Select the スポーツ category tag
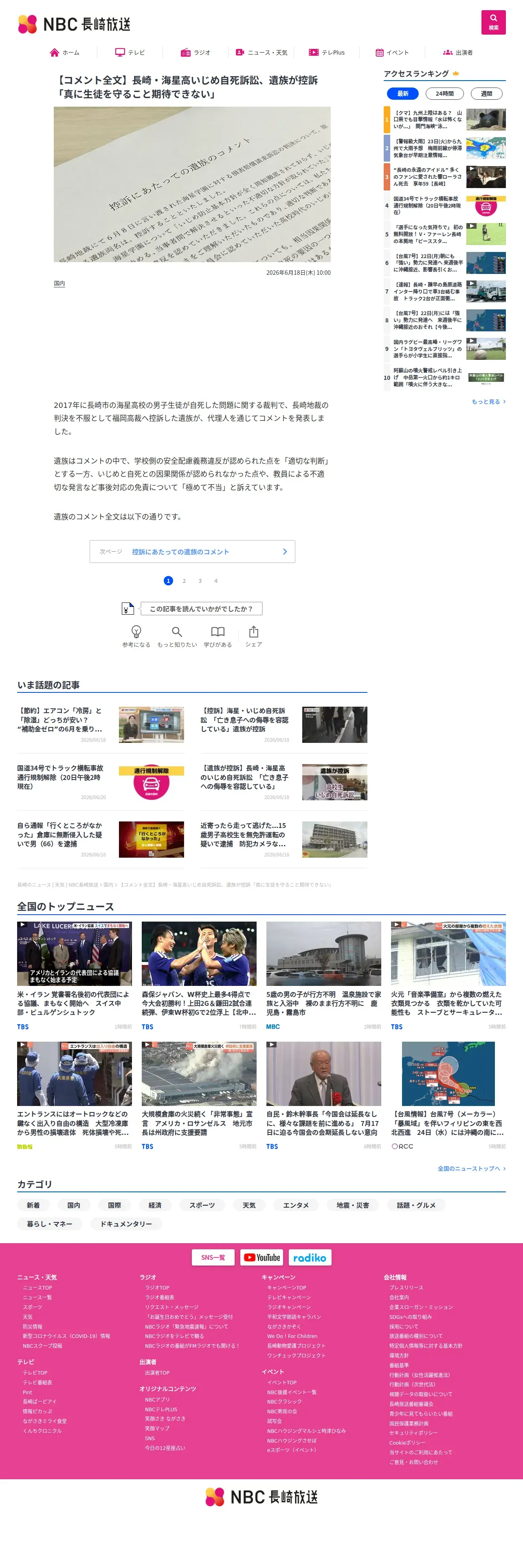Screen dimensions: 523x1568 tap(202, 1205)
